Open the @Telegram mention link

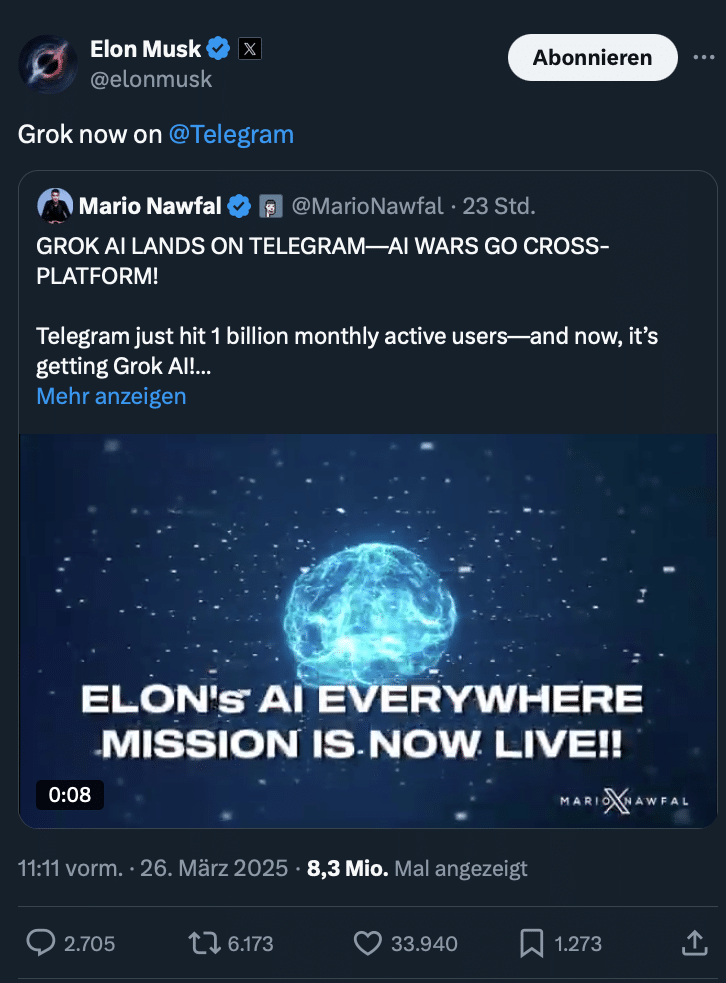click(231, 135)
